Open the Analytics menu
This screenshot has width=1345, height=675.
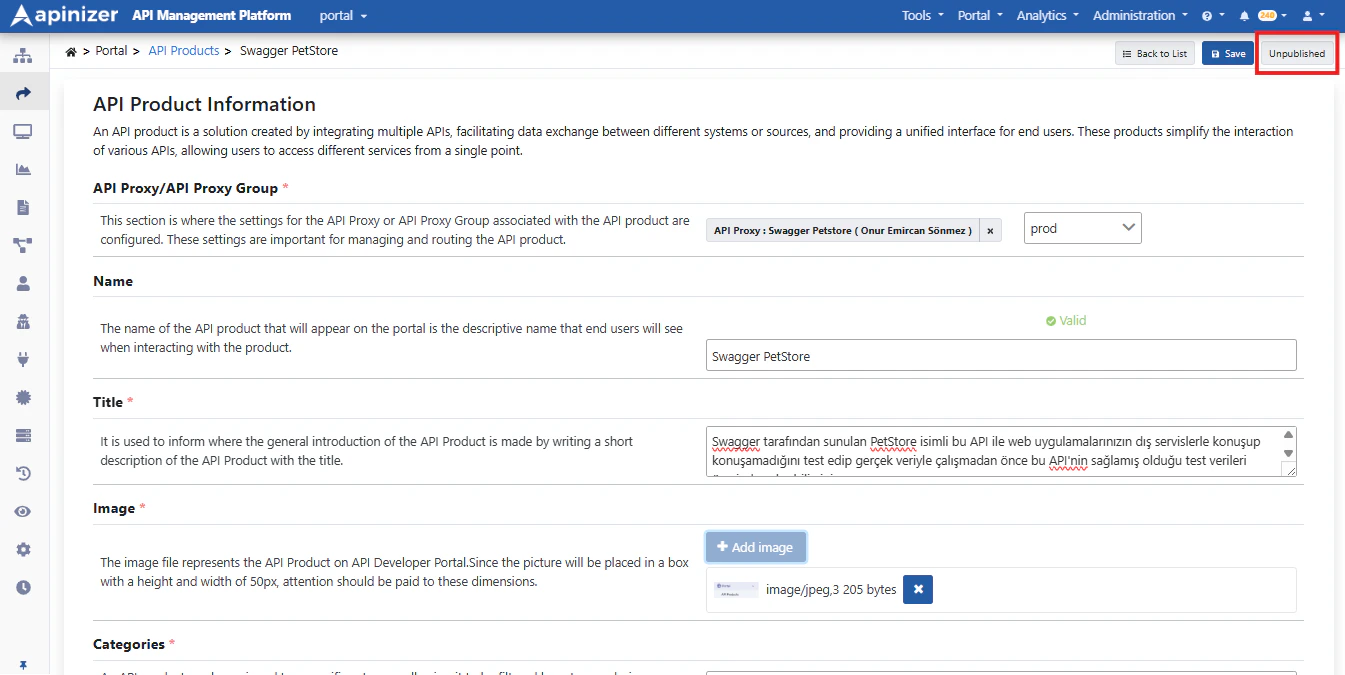pos(1047,16)
